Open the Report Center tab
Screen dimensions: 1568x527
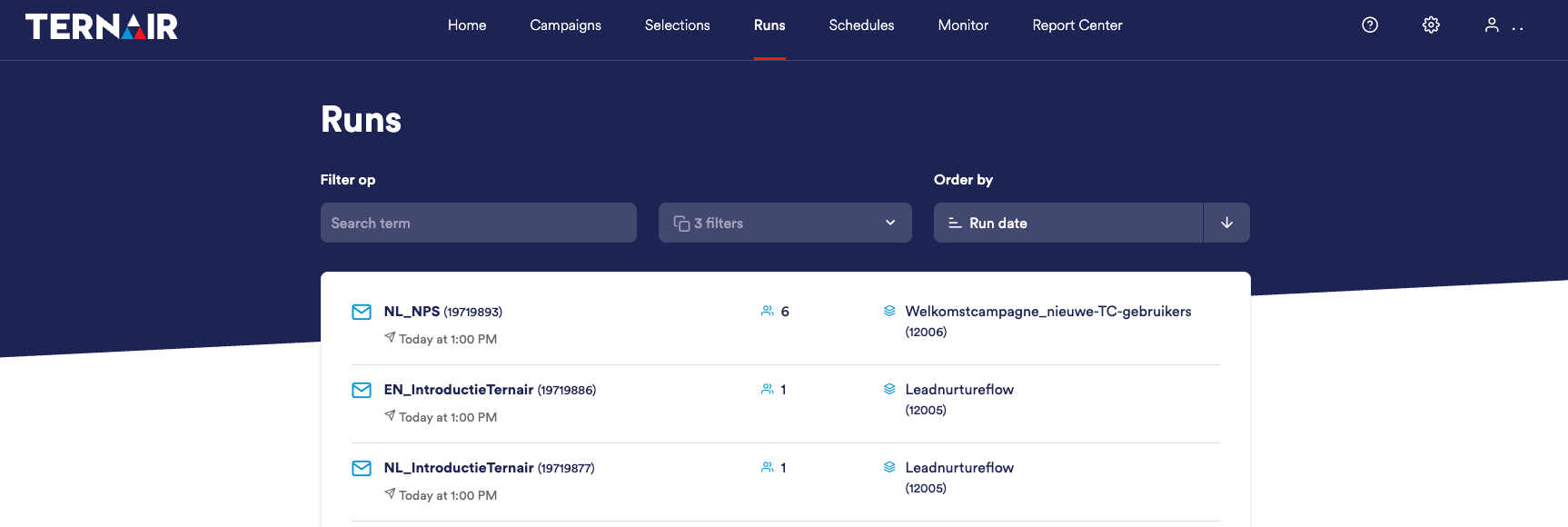tap(1077, 25)
